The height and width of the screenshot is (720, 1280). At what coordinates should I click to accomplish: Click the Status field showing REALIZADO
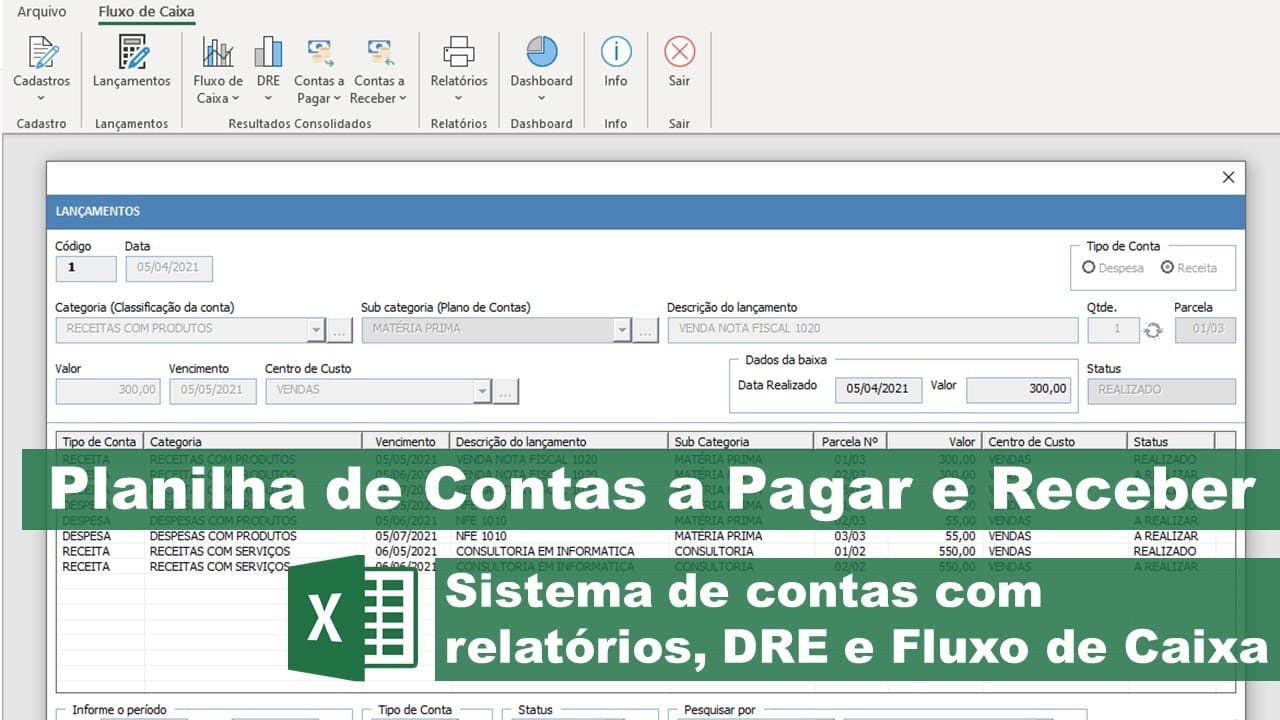1161,390
